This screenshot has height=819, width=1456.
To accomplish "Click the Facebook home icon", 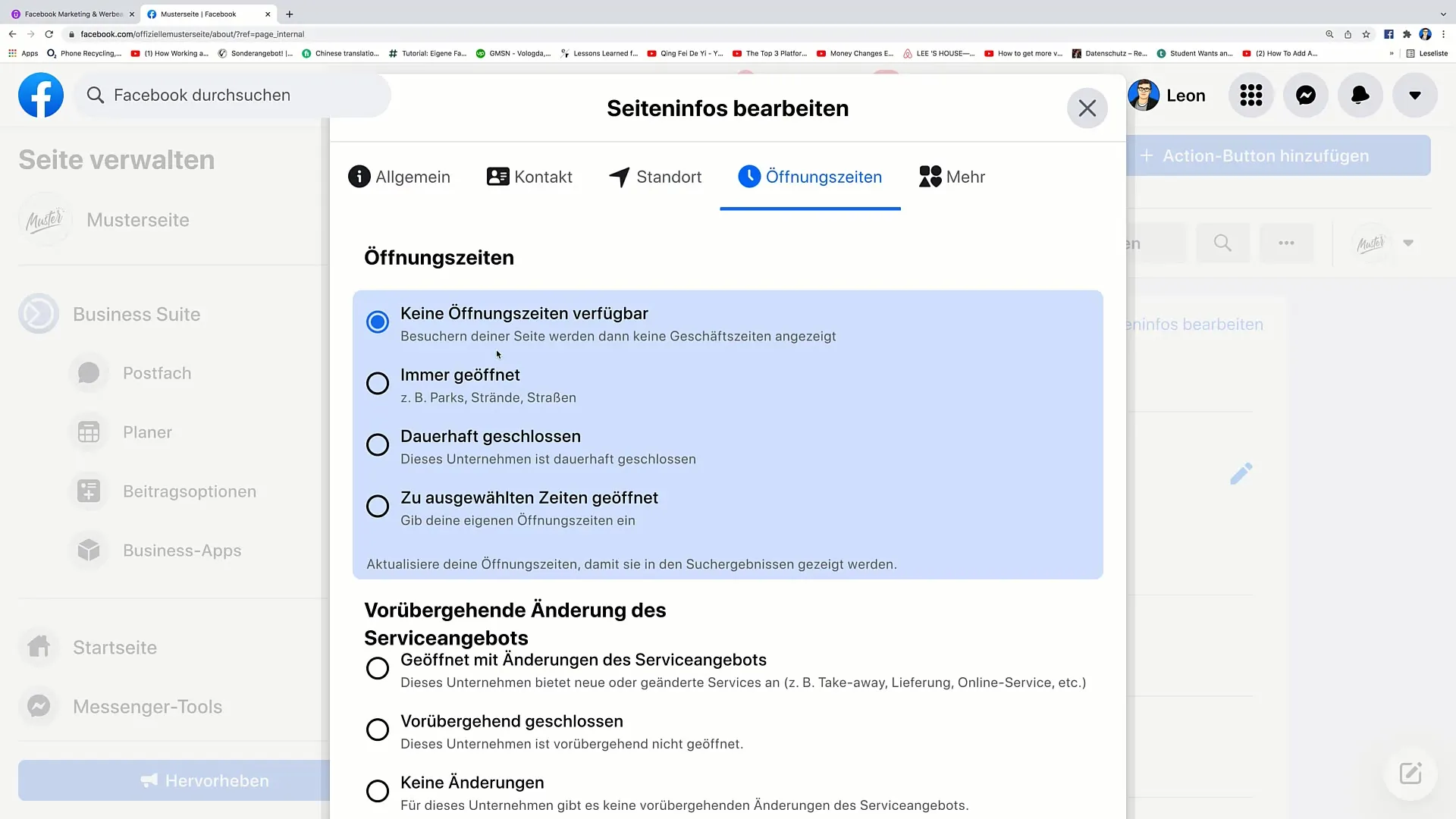I will (x=40, y=95).
